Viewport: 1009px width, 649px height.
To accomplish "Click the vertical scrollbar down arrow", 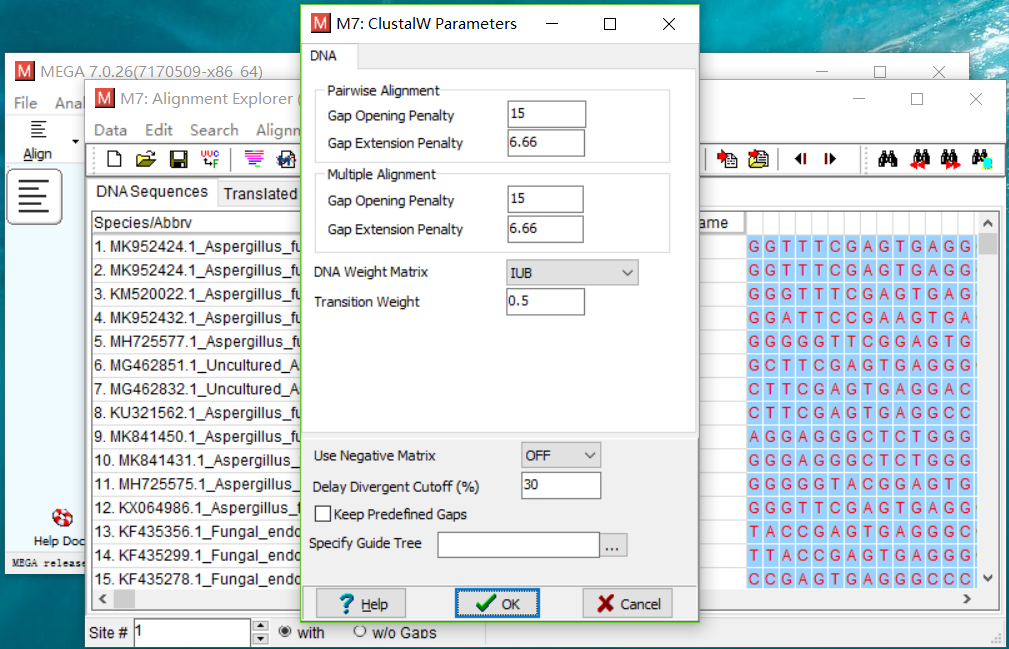I will [x=988, y=578].
